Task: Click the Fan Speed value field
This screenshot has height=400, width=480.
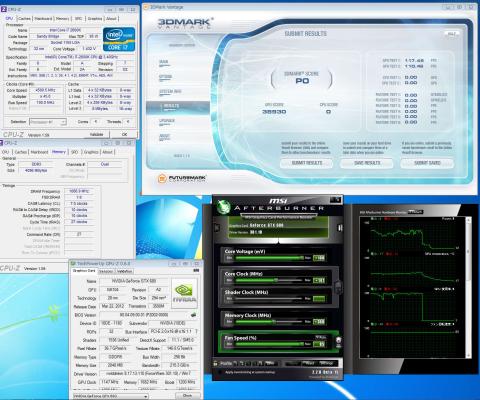Action: pos(319,344)
